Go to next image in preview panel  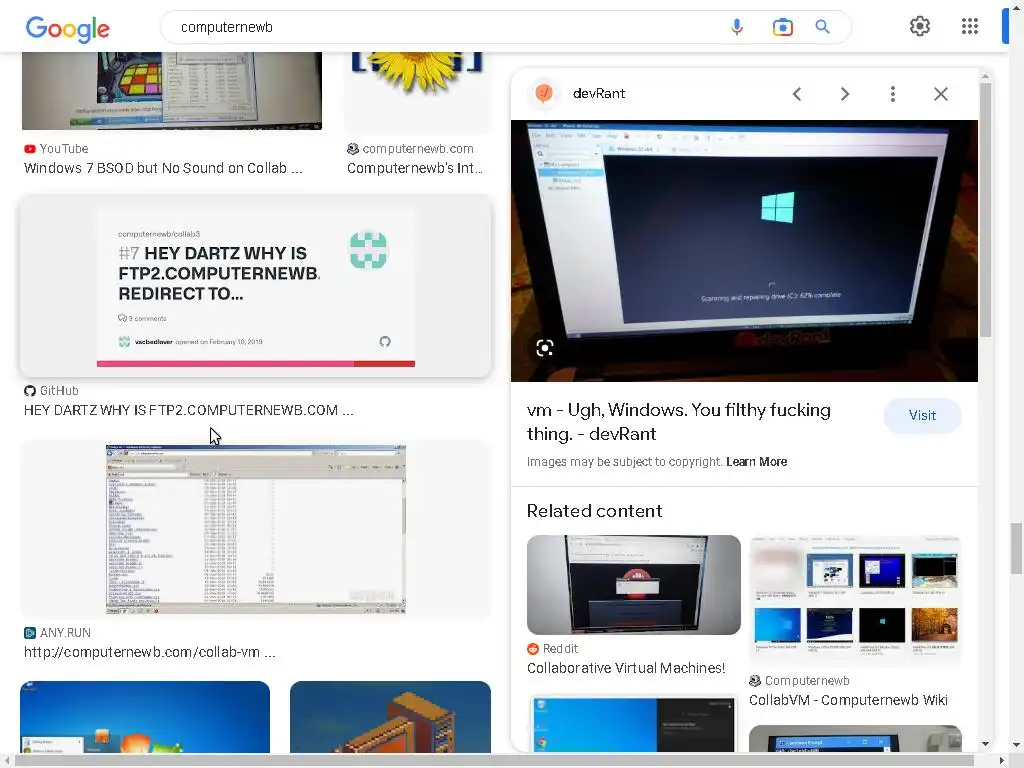844,94
